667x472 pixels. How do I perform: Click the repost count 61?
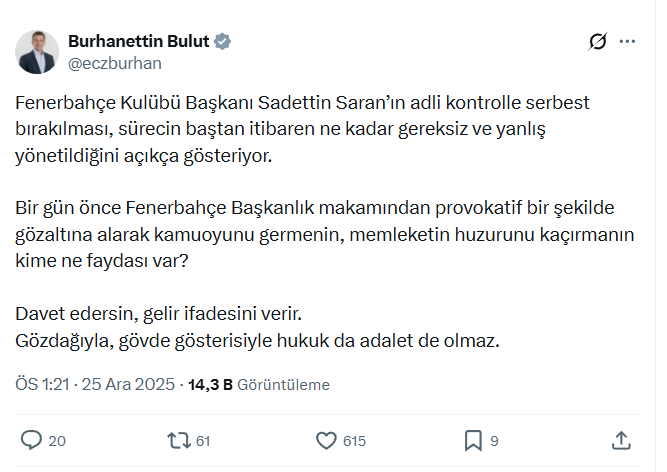pyautogui.click(x=204, y=441)
